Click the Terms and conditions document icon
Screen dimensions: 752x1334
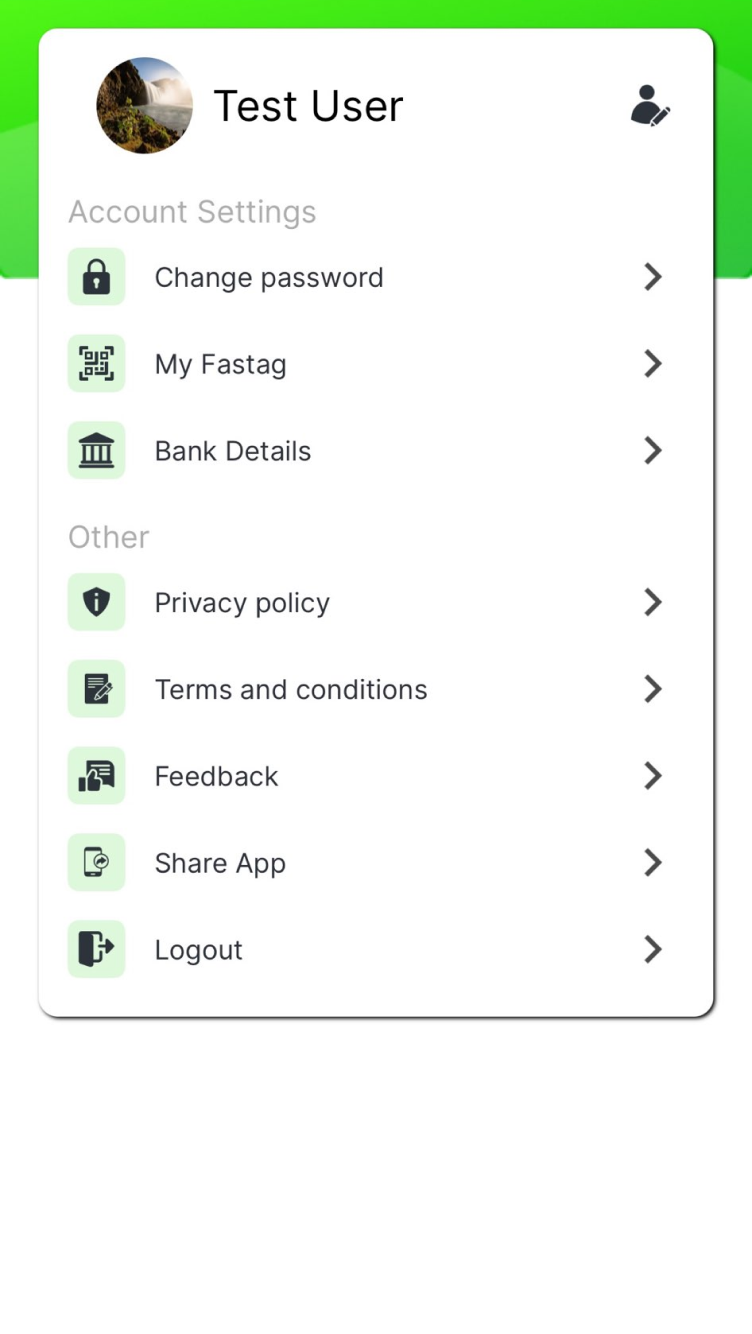pyautogui.click(x=96, y=689)
